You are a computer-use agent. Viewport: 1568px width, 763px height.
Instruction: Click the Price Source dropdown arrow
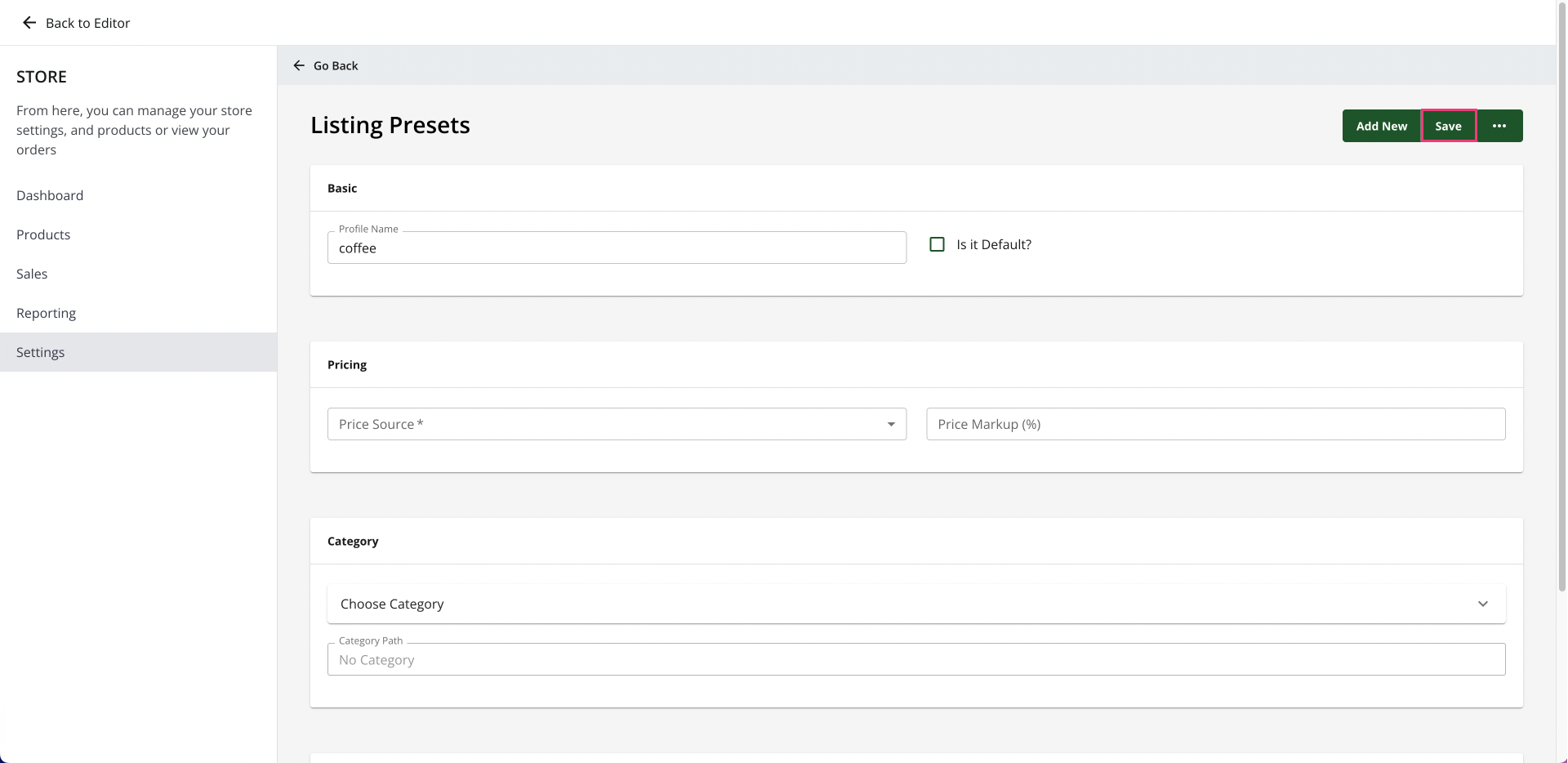[891, 424]
